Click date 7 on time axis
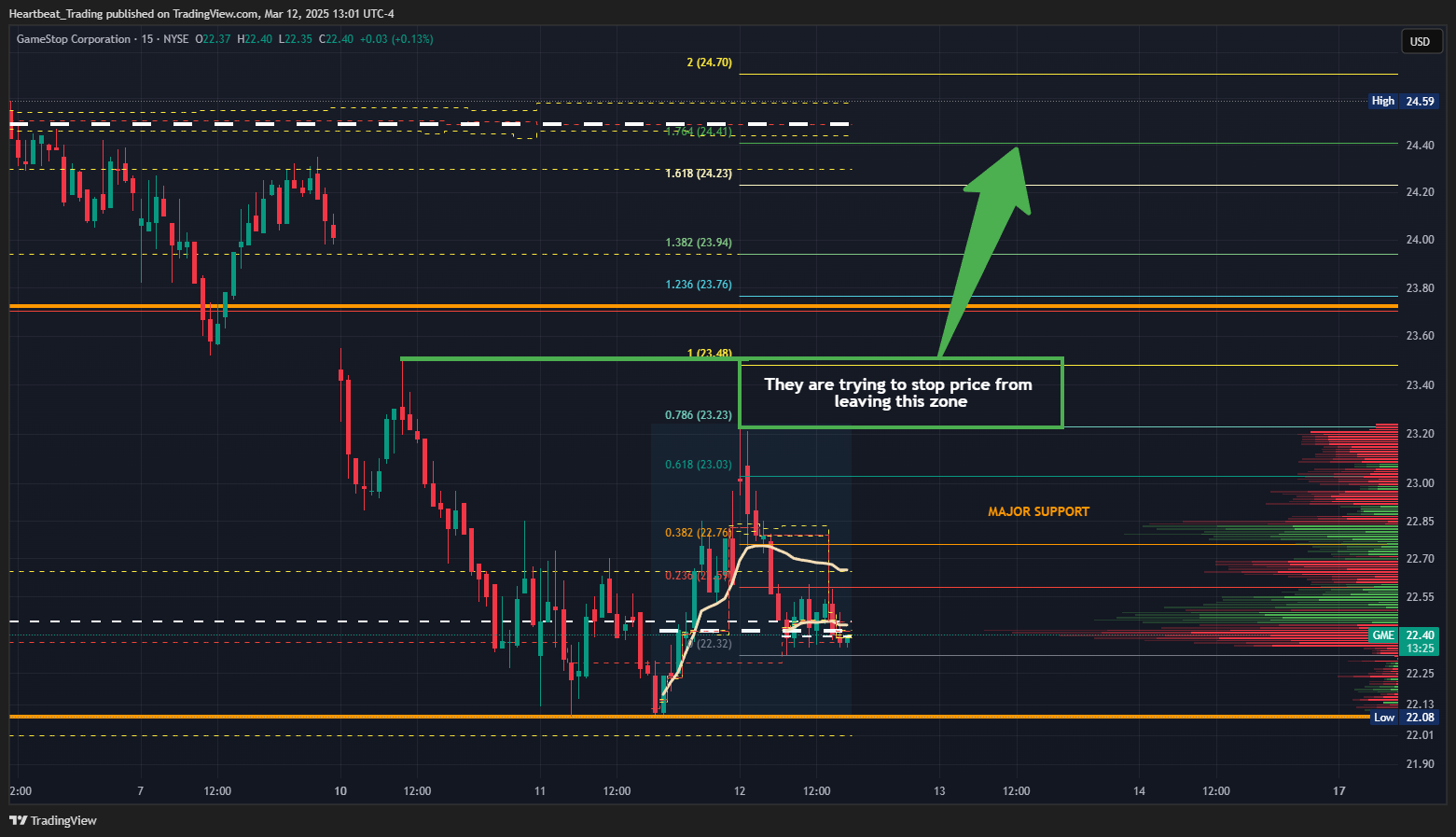This screenshot has width=1456, height=837. pos(141,791)
